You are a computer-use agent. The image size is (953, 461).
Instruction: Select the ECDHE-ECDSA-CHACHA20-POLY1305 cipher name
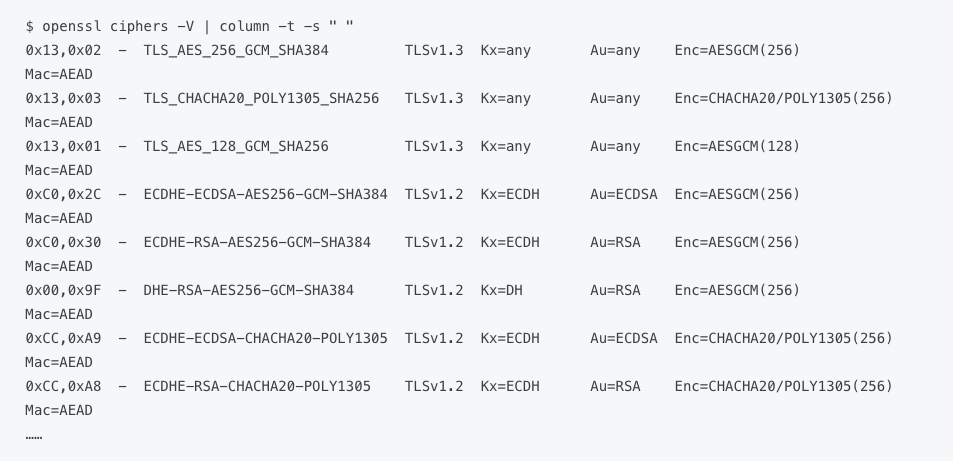[265, 338]
